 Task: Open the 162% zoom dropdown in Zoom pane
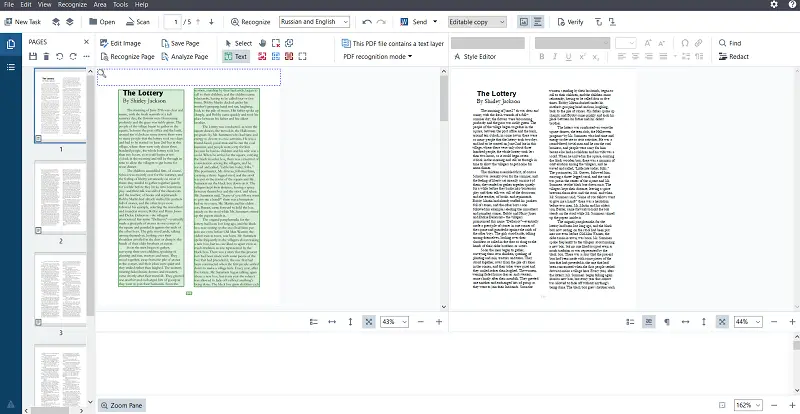748,405
